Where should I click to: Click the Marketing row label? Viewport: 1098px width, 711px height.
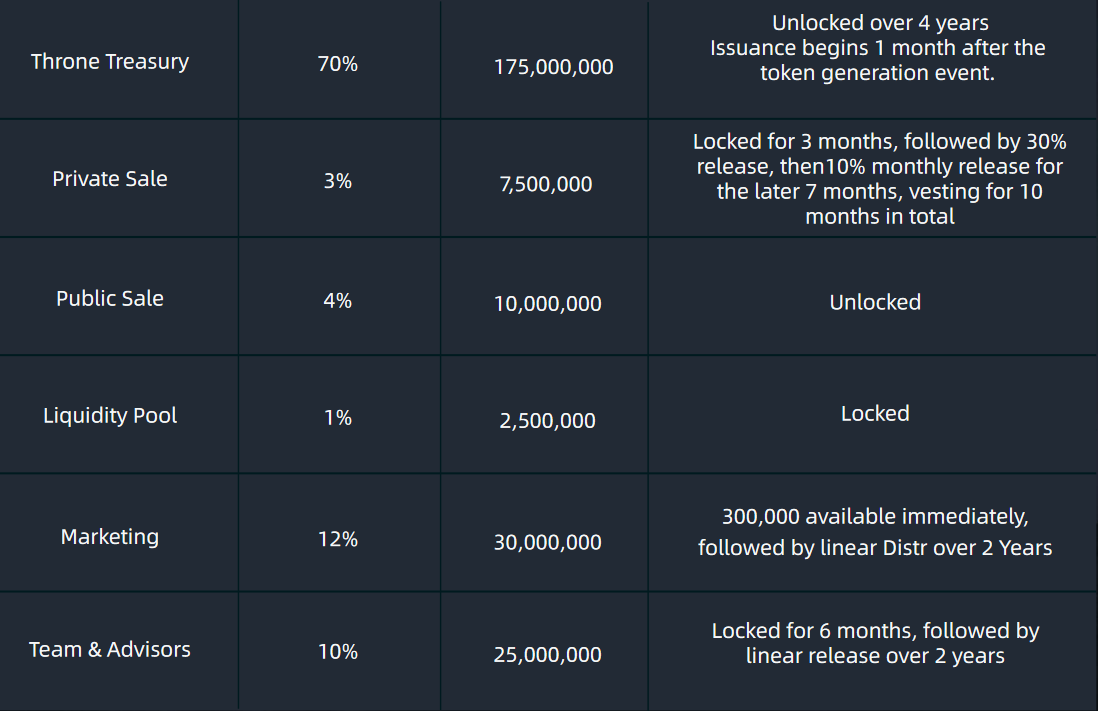click(x=110, y=537)
